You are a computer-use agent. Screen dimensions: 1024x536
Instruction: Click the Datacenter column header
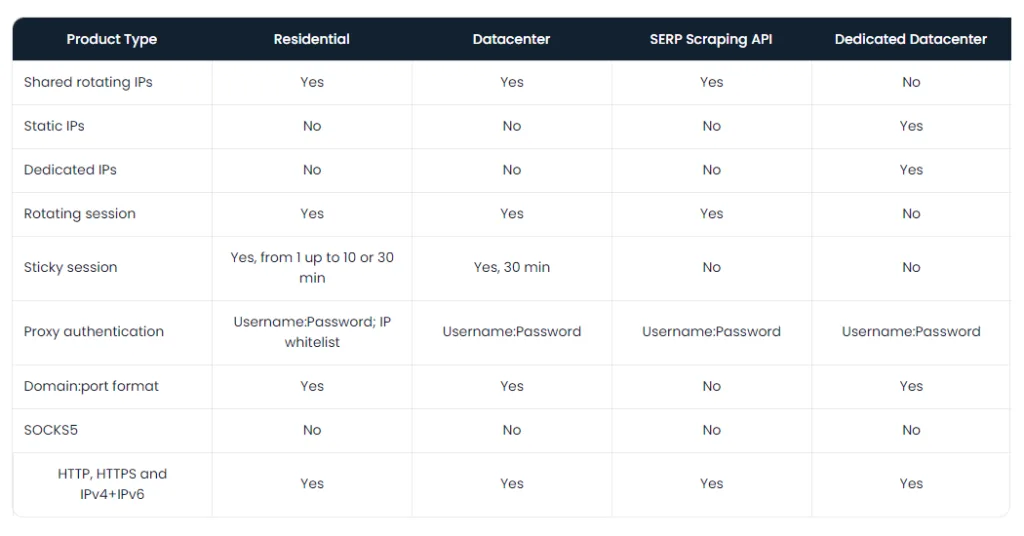tap(511, 40)
